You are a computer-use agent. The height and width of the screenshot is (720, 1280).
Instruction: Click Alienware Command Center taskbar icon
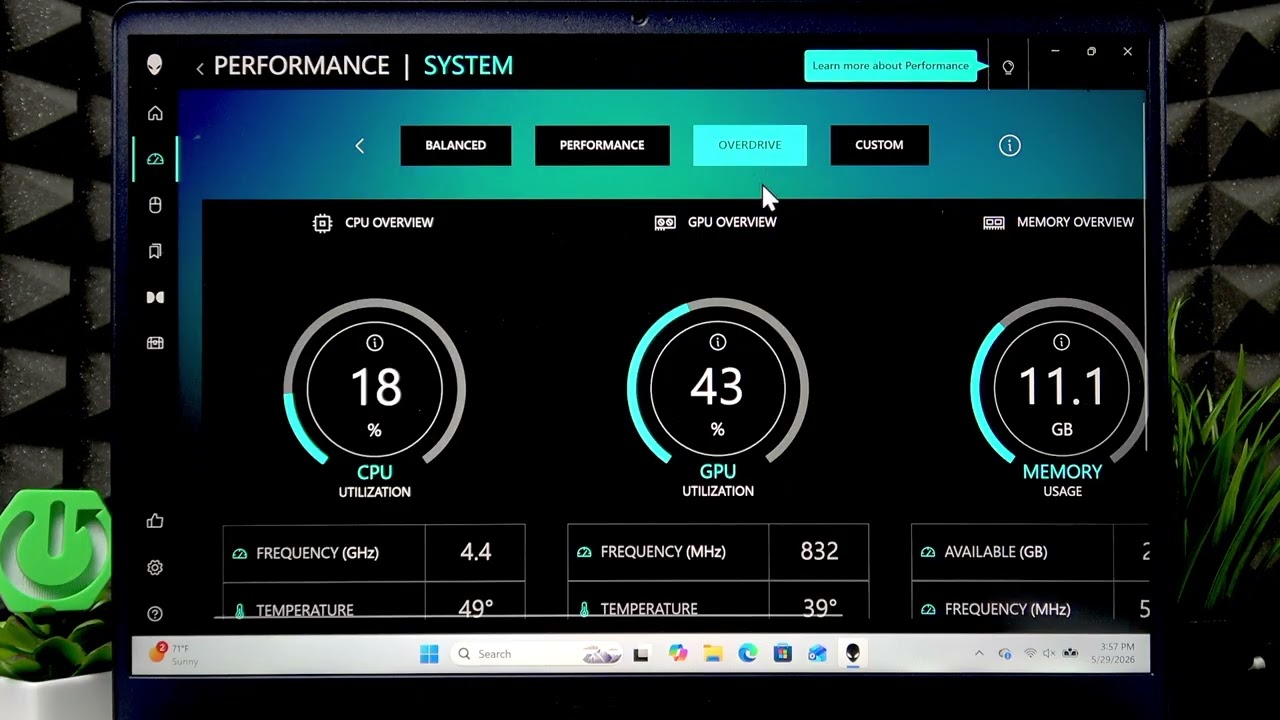[x=852, y=654]
